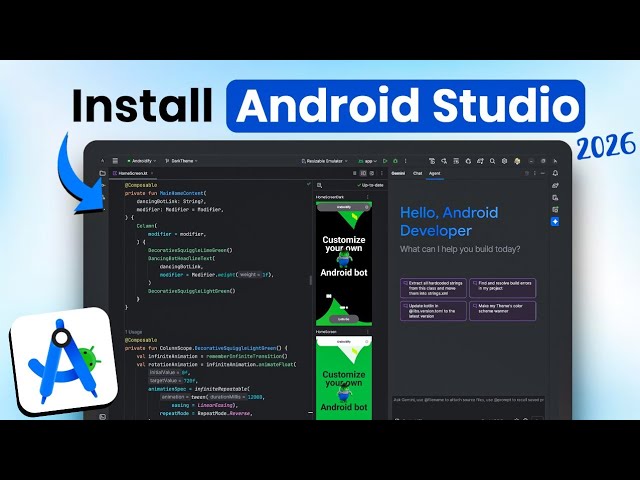
Task: Click the '1 Usage' code lens hint
Action: [x=133, y=332]
